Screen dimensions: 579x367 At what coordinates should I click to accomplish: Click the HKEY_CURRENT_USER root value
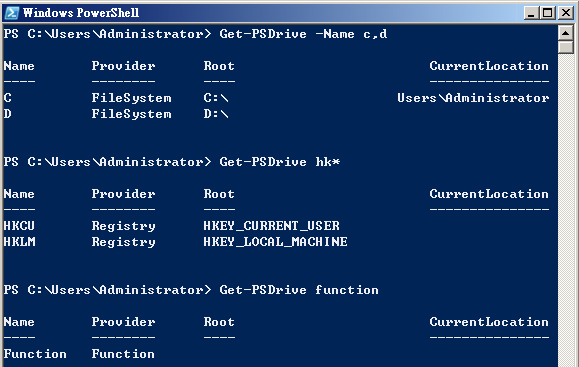271,226
